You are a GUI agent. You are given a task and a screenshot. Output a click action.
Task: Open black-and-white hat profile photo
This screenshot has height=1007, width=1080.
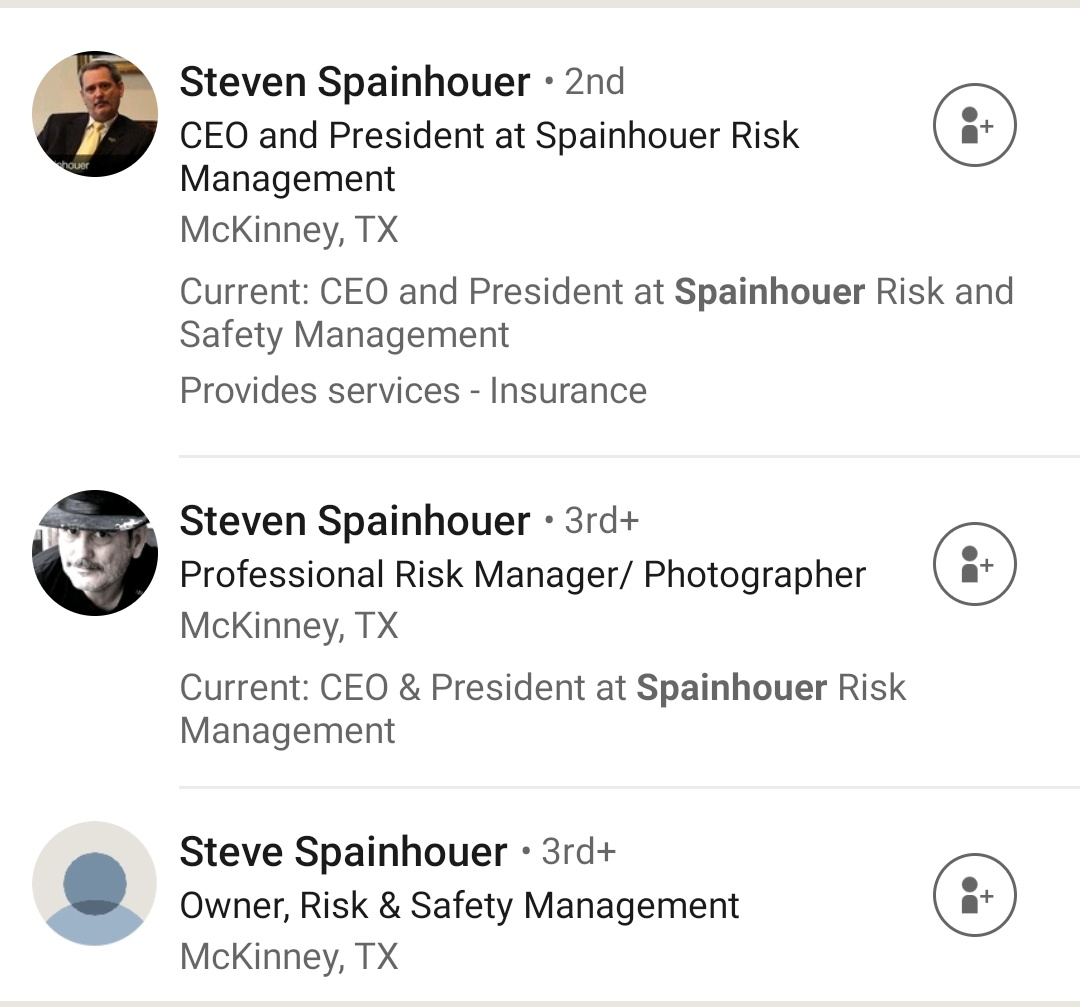(x=95, y=552)
